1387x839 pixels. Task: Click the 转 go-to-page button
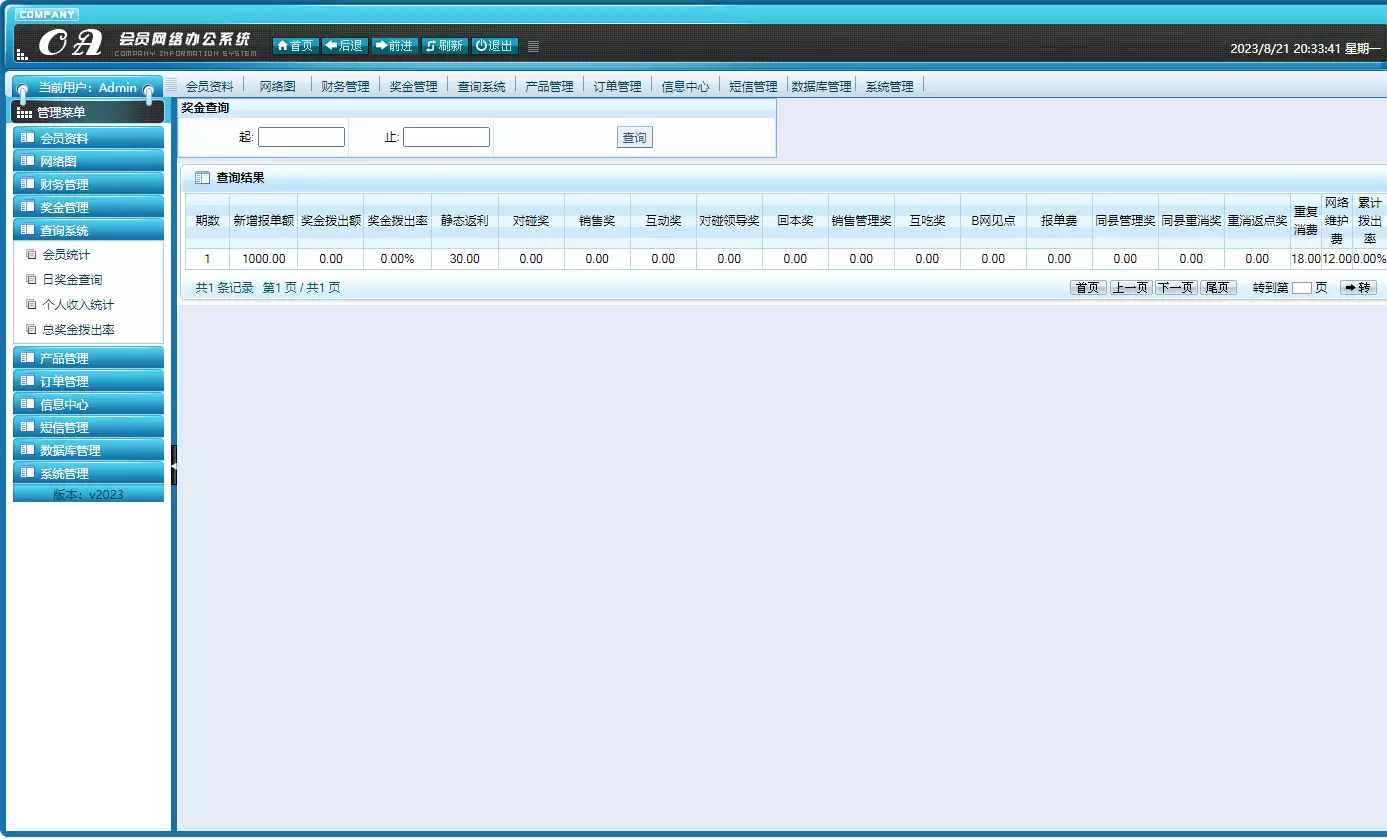(x=1358, y=288)
